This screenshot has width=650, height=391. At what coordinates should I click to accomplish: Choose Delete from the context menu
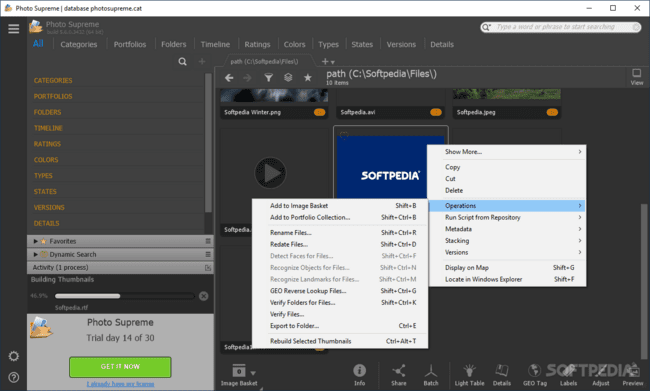(507, 190)
